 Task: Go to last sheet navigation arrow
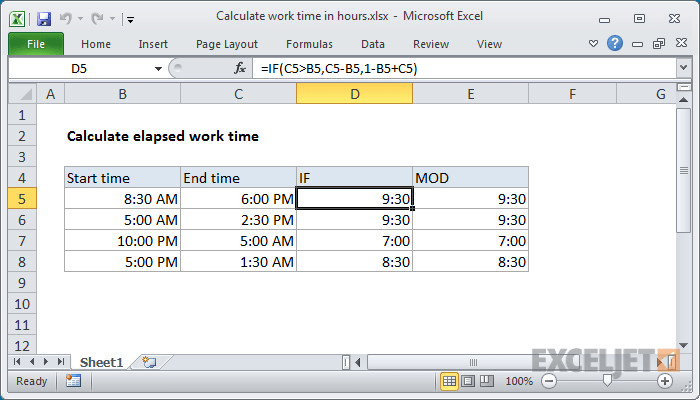tap(61, 362)
